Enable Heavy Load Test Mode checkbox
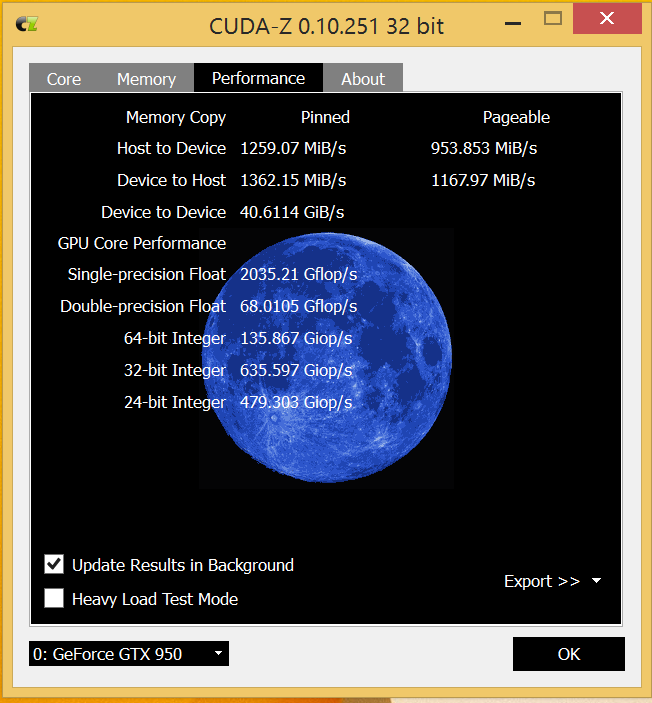This screenshot has width=652, height=703. pyautogui.click(x=54, y=598)
